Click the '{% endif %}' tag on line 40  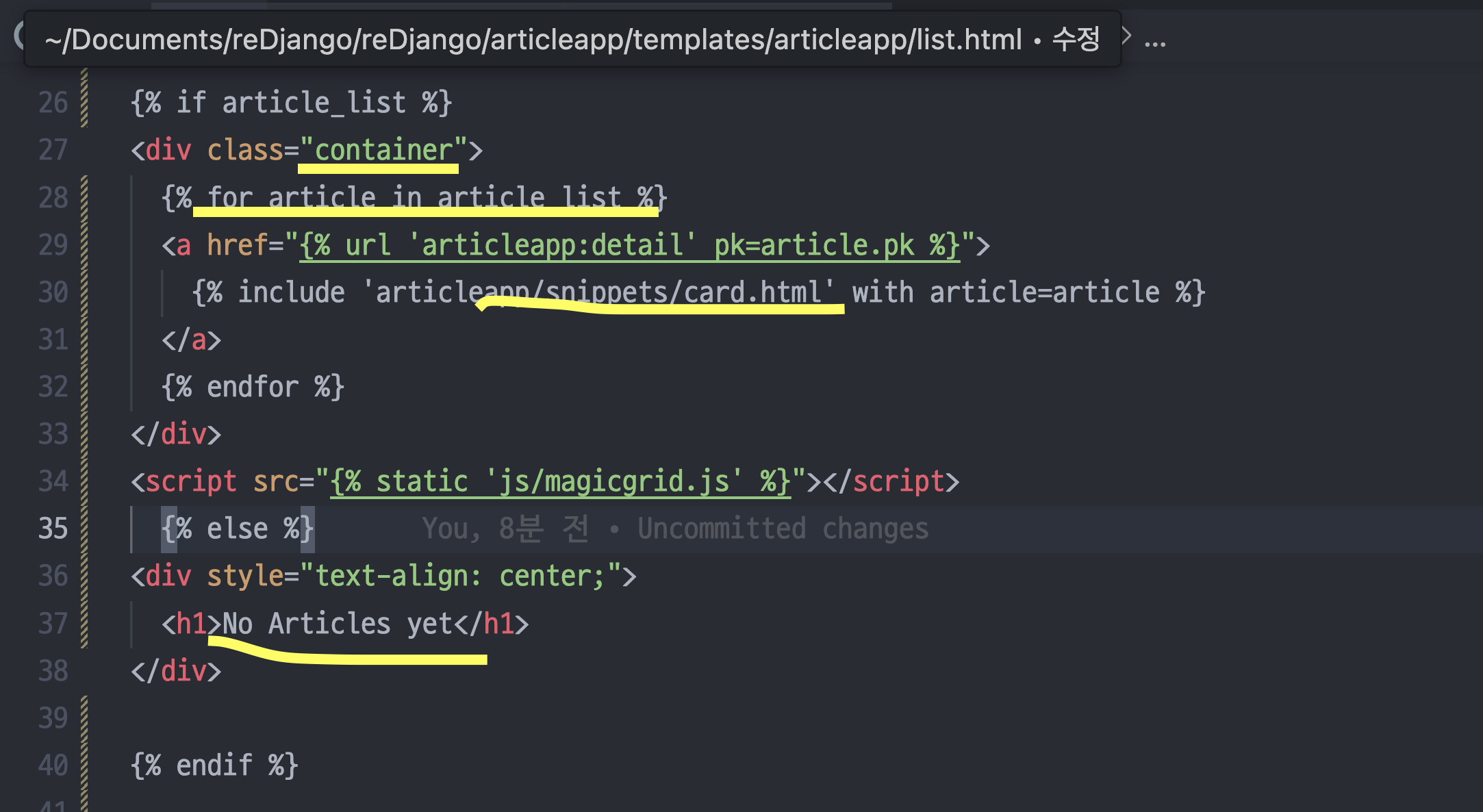tap(214, 765)
